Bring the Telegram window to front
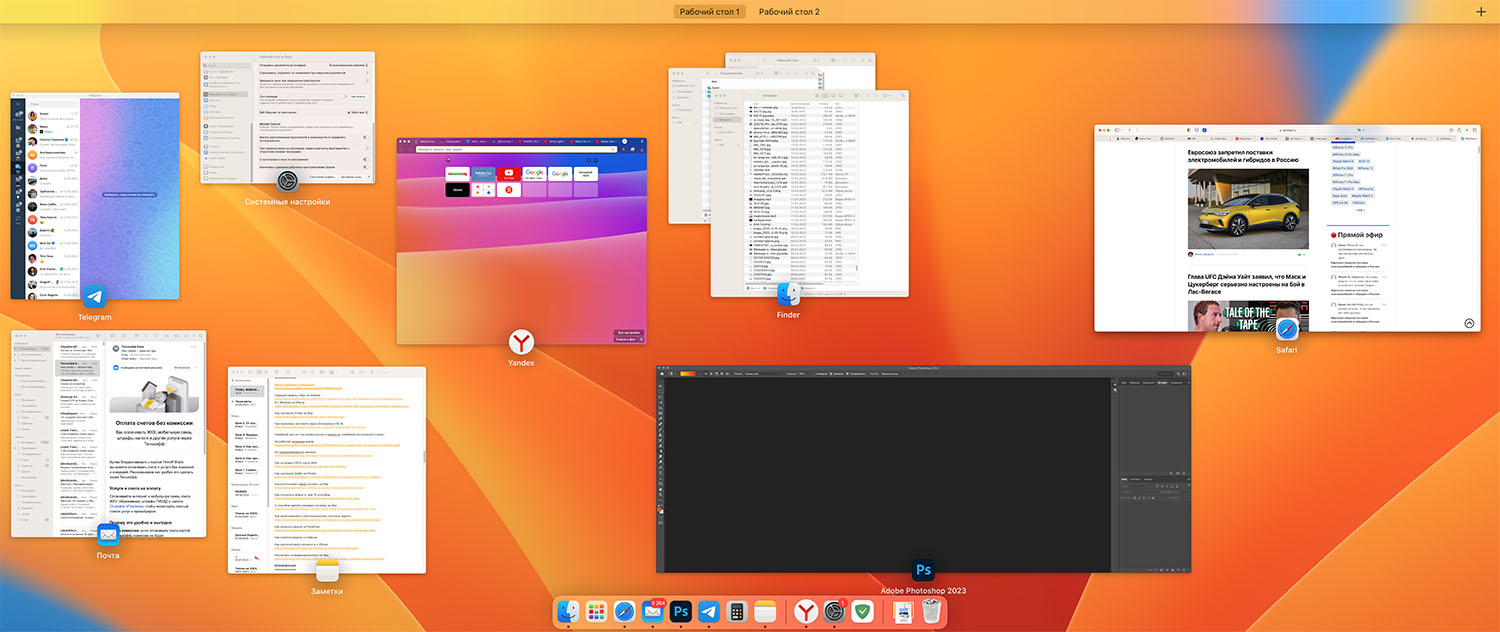 [95, 195]
